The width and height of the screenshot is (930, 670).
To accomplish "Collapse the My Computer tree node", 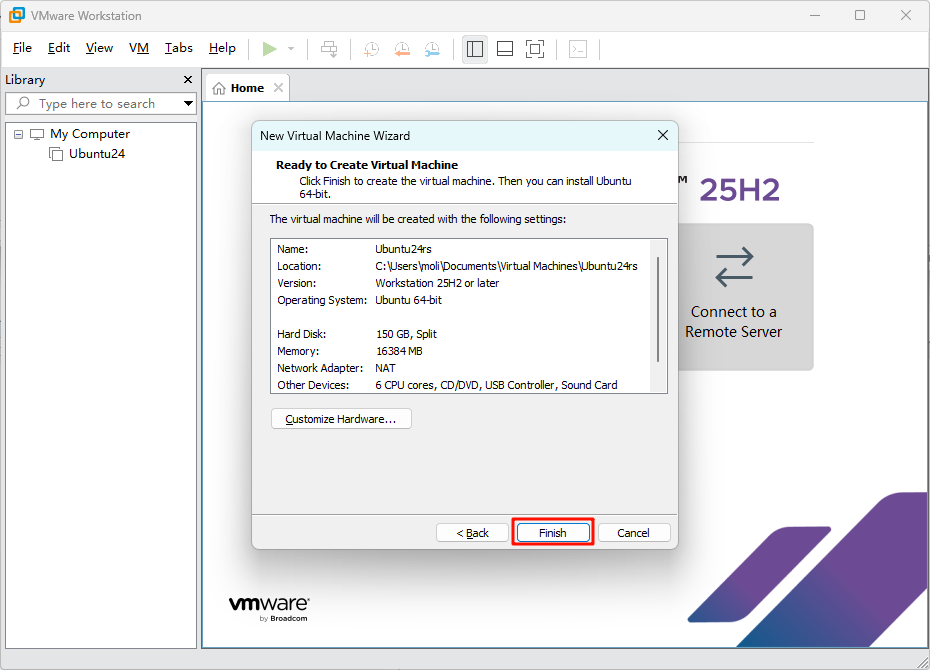I will (x=19, y=135).
